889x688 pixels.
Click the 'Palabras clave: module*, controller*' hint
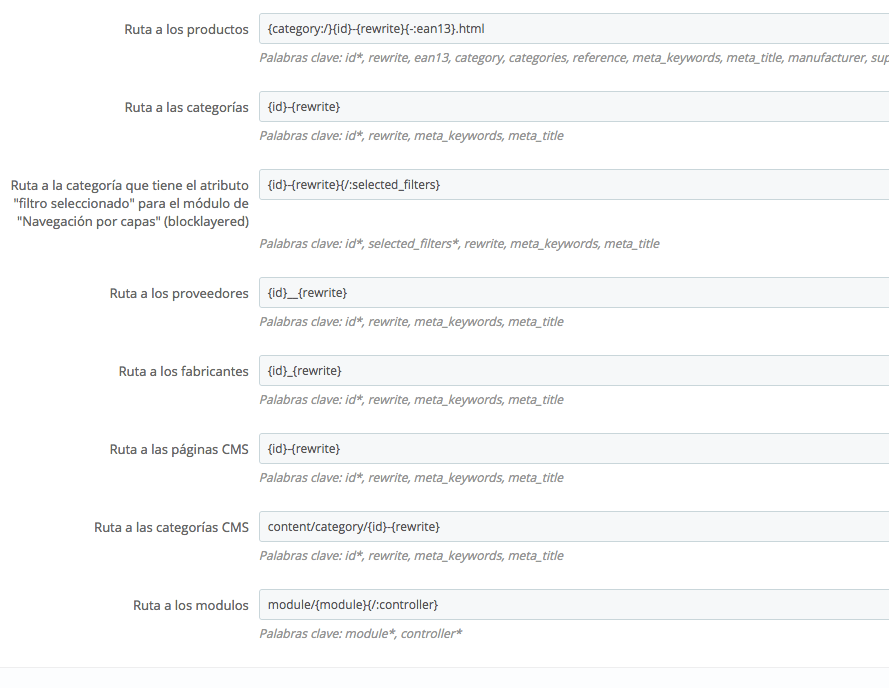pyautogui.click(x=361, y=634)
